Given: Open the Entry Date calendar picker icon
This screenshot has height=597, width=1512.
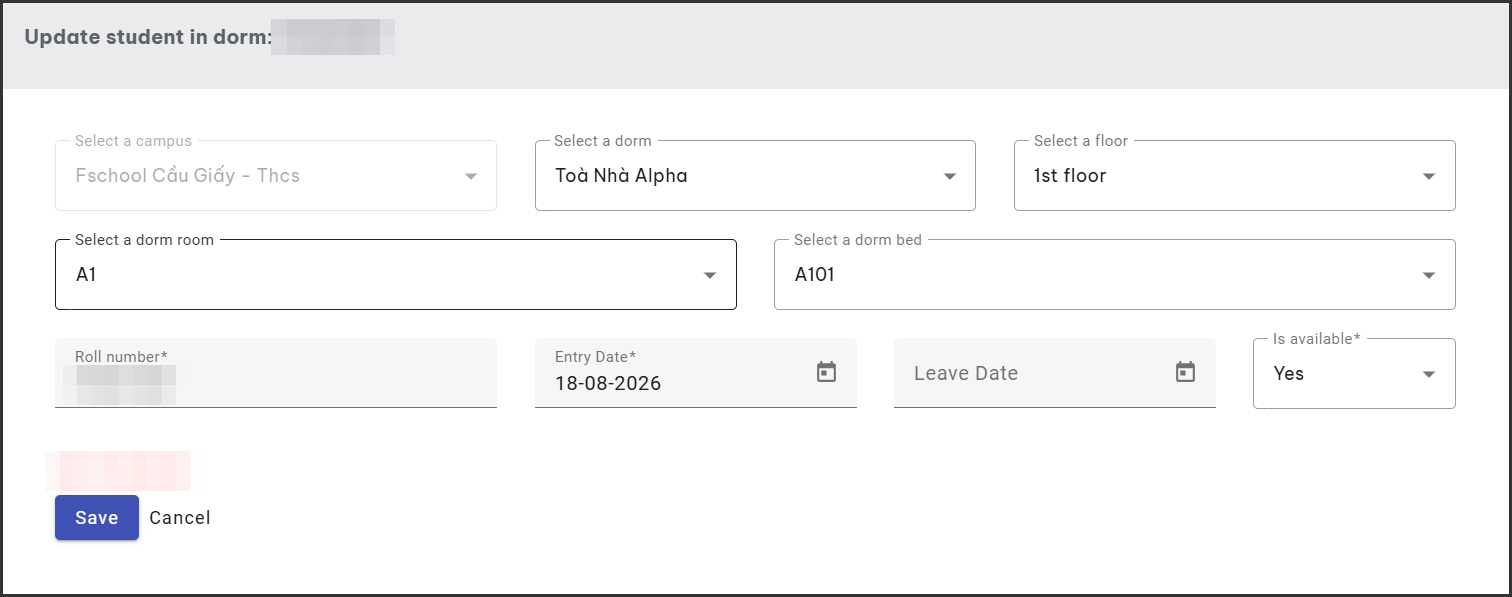Looking at the screenshot, I should point(826,372).
